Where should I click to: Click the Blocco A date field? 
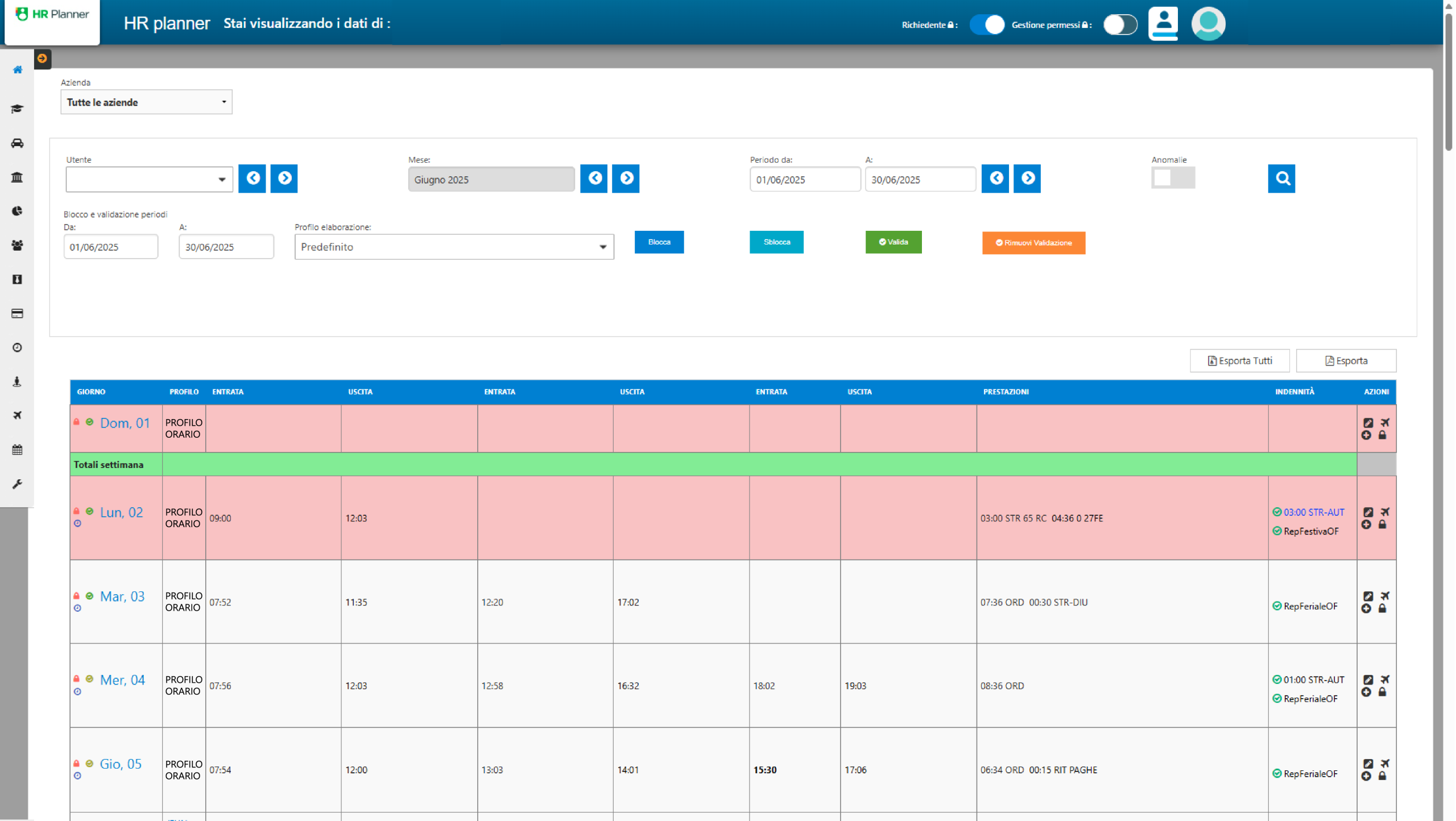(x=226, y=247)
